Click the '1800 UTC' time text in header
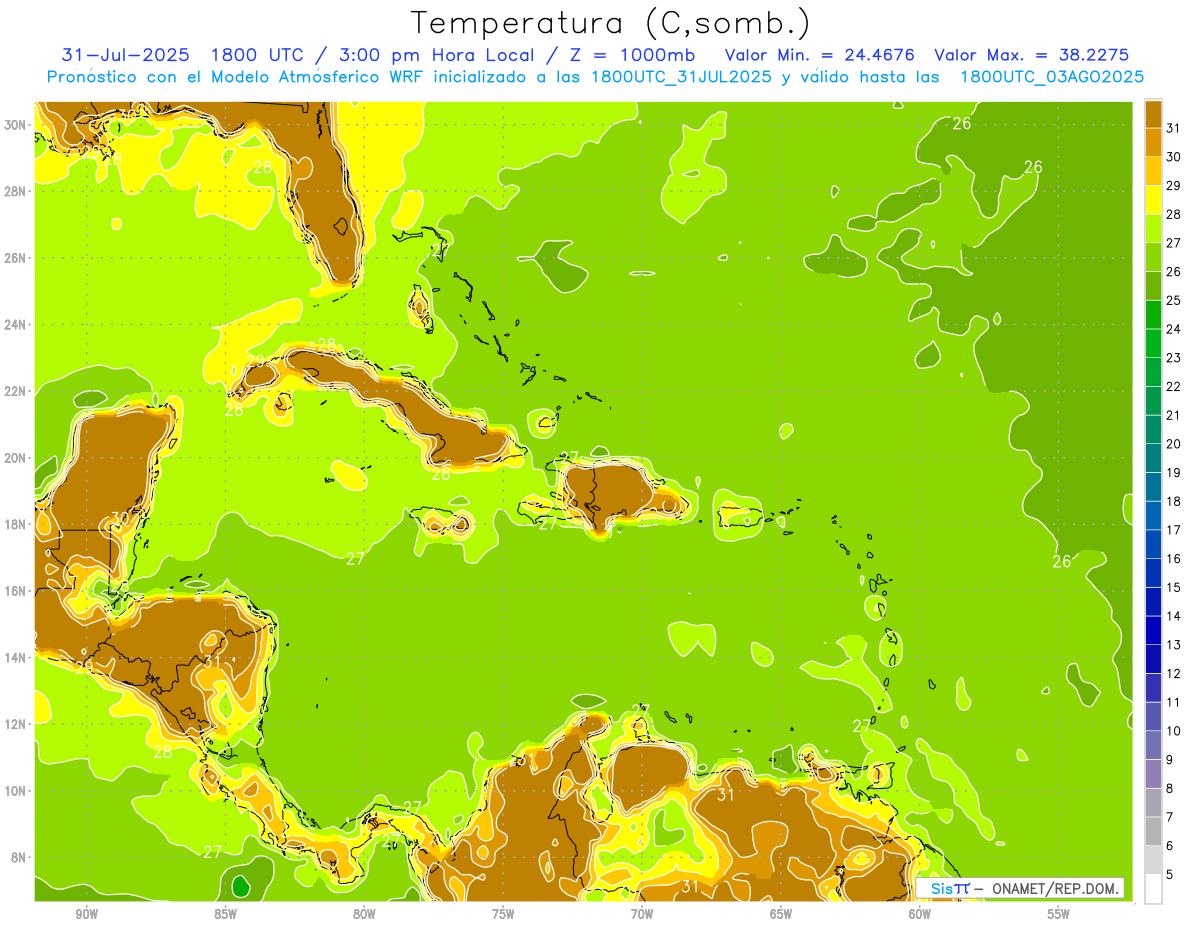1200x927 pixels. click(260, 55)
